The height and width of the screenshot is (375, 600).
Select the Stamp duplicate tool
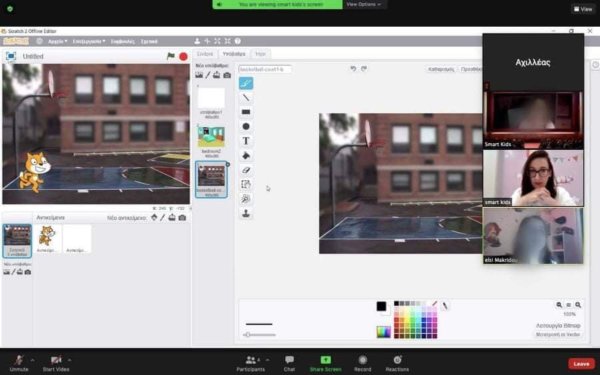[246, 214]
